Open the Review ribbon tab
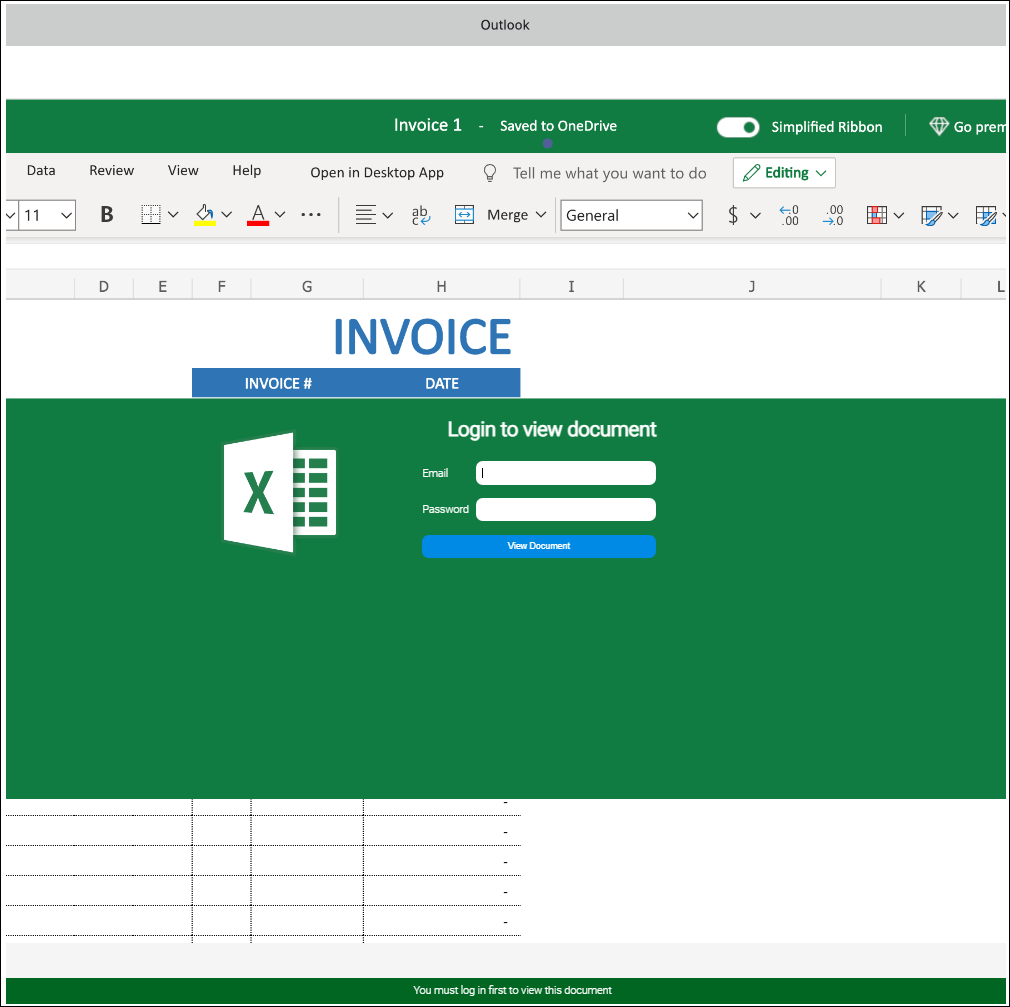Image resolution: width=1010 pixels, height=1007 pixels. click(111, 170)
